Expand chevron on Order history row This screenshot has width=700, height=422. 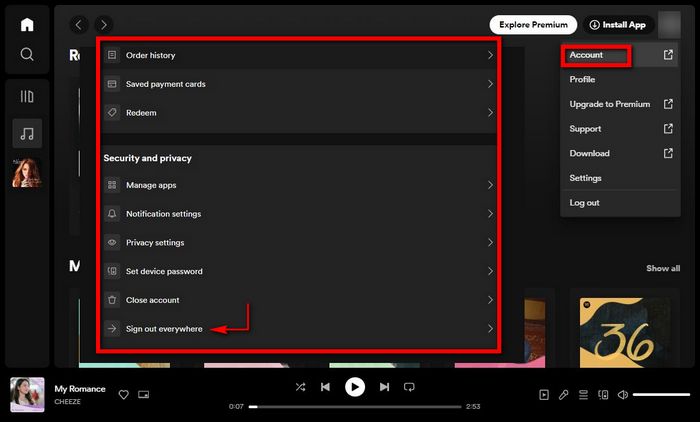[490, 55]
